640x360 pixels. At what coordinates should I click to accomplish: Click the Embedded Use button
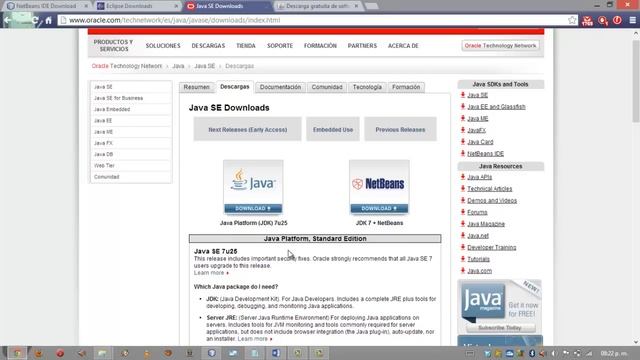coord(333,129)
